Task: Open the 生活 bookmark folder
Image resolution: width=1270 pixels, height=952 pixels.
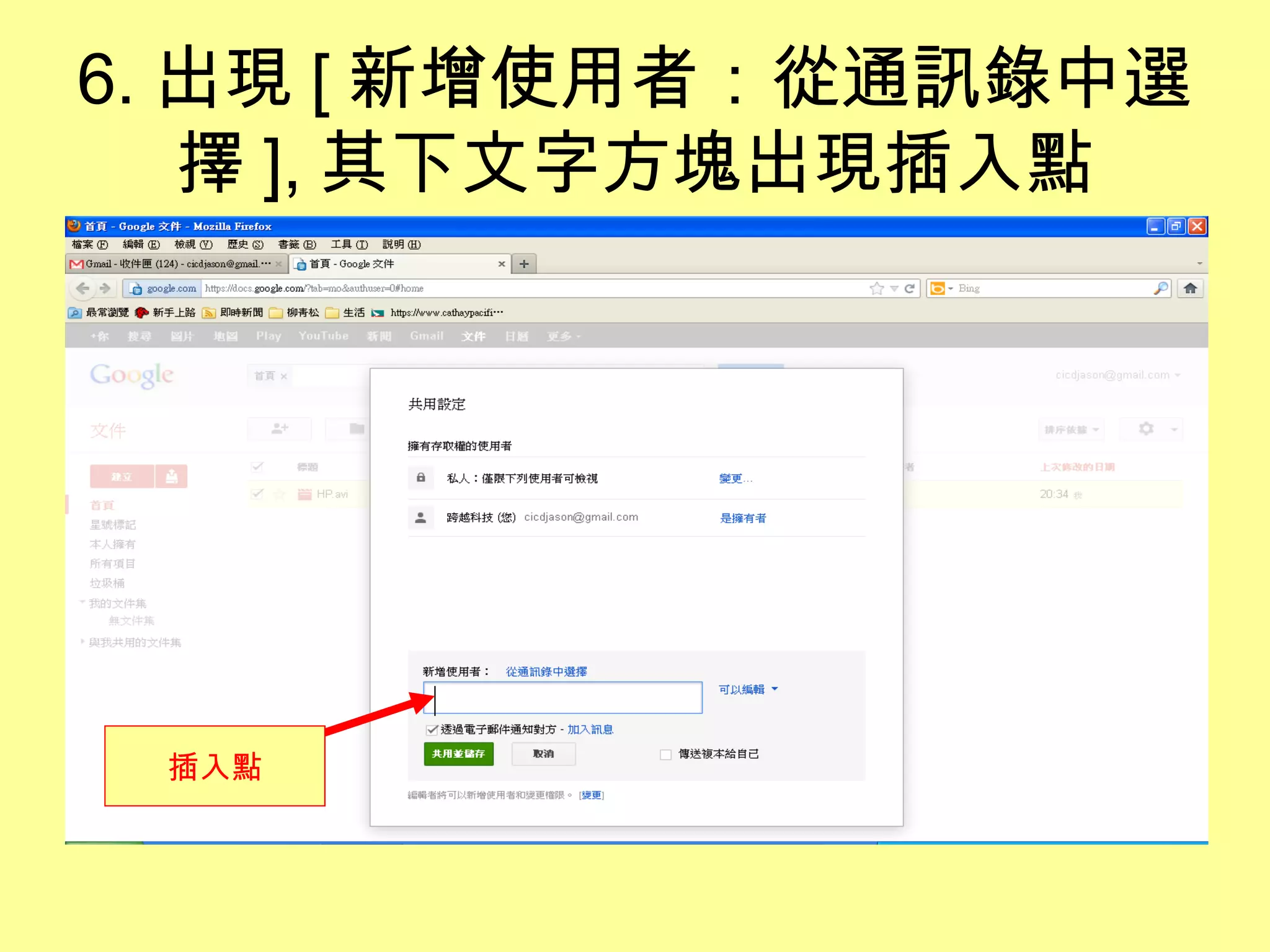Action: click(345, 312)
